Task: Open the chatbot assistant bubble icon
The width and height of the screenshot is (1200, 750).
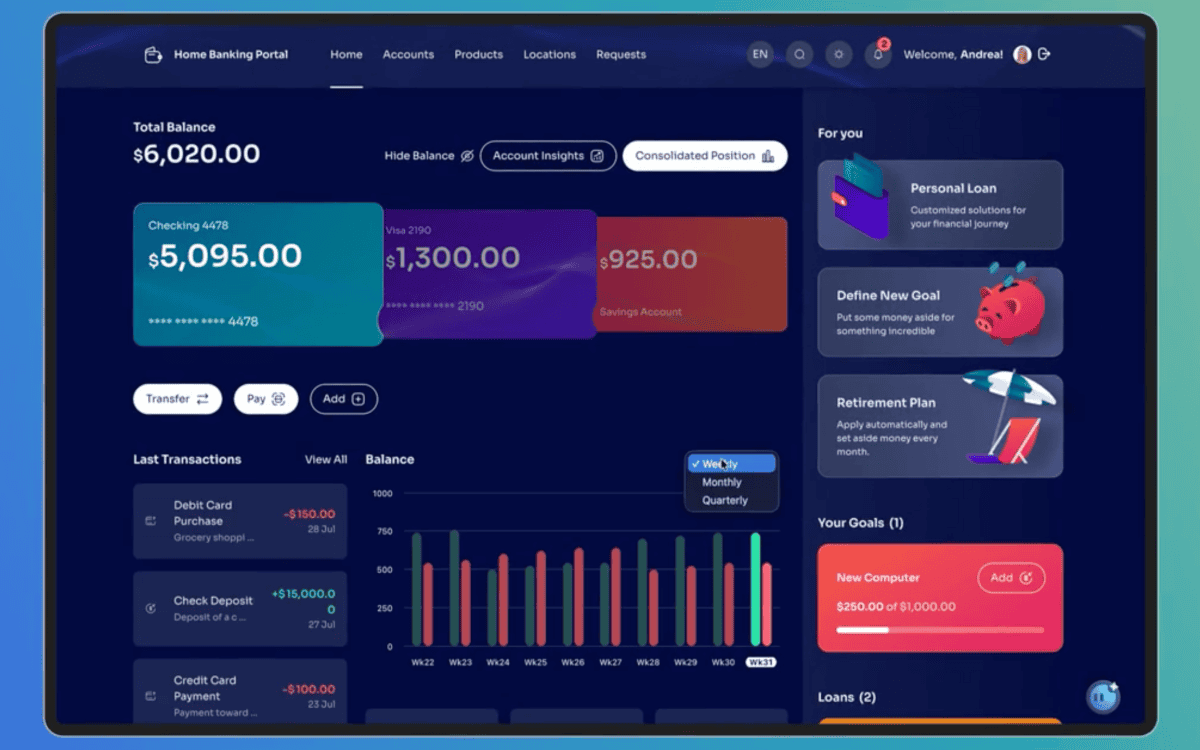Action: click(1102, 697)
